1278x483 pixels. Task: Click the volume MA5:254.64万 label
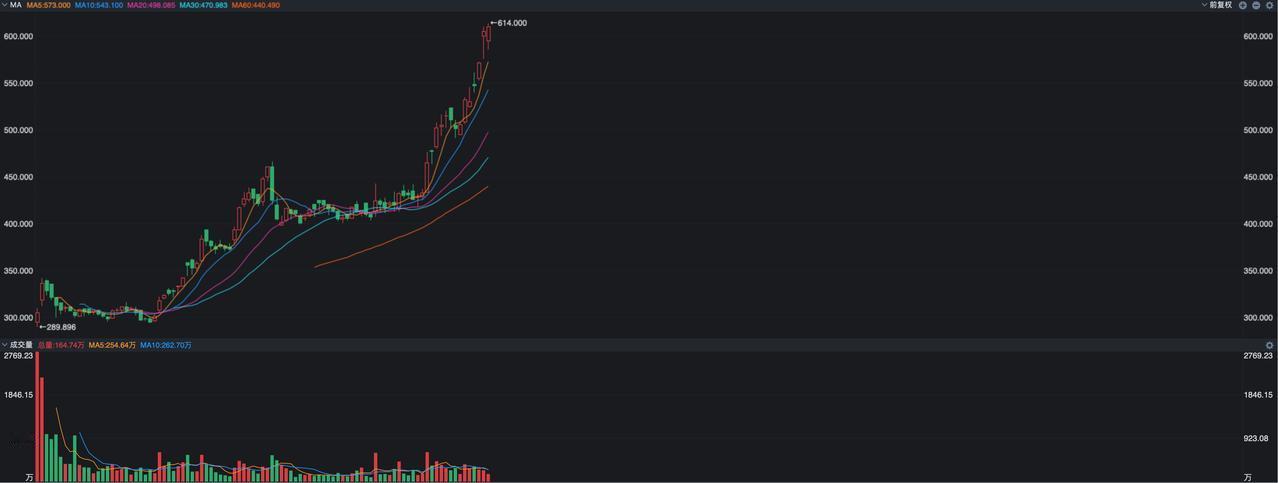(112, 345)
